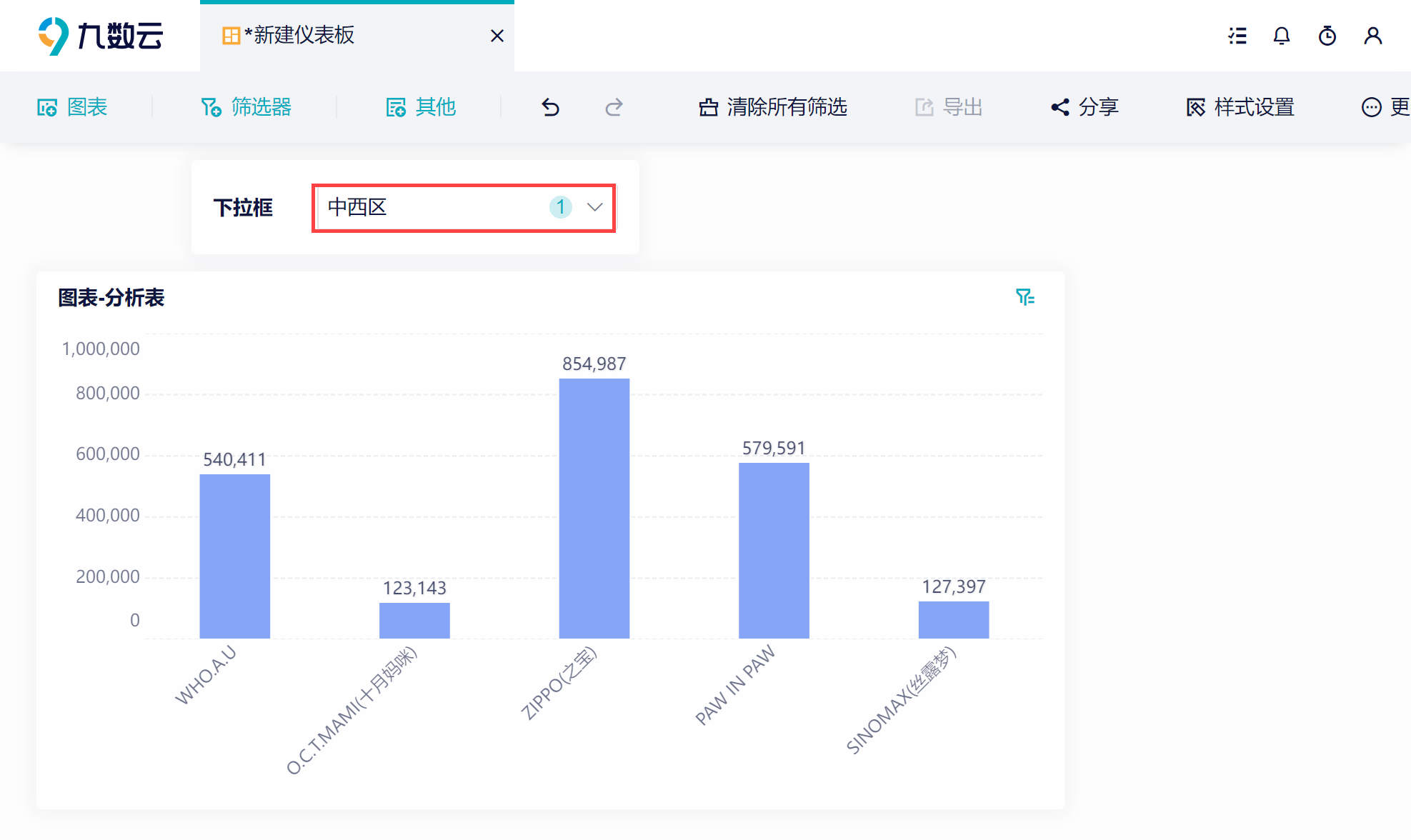Open the timer schedule icon
The image size is (1411, 840).
pyautogui.click(x=1327, y=36)
